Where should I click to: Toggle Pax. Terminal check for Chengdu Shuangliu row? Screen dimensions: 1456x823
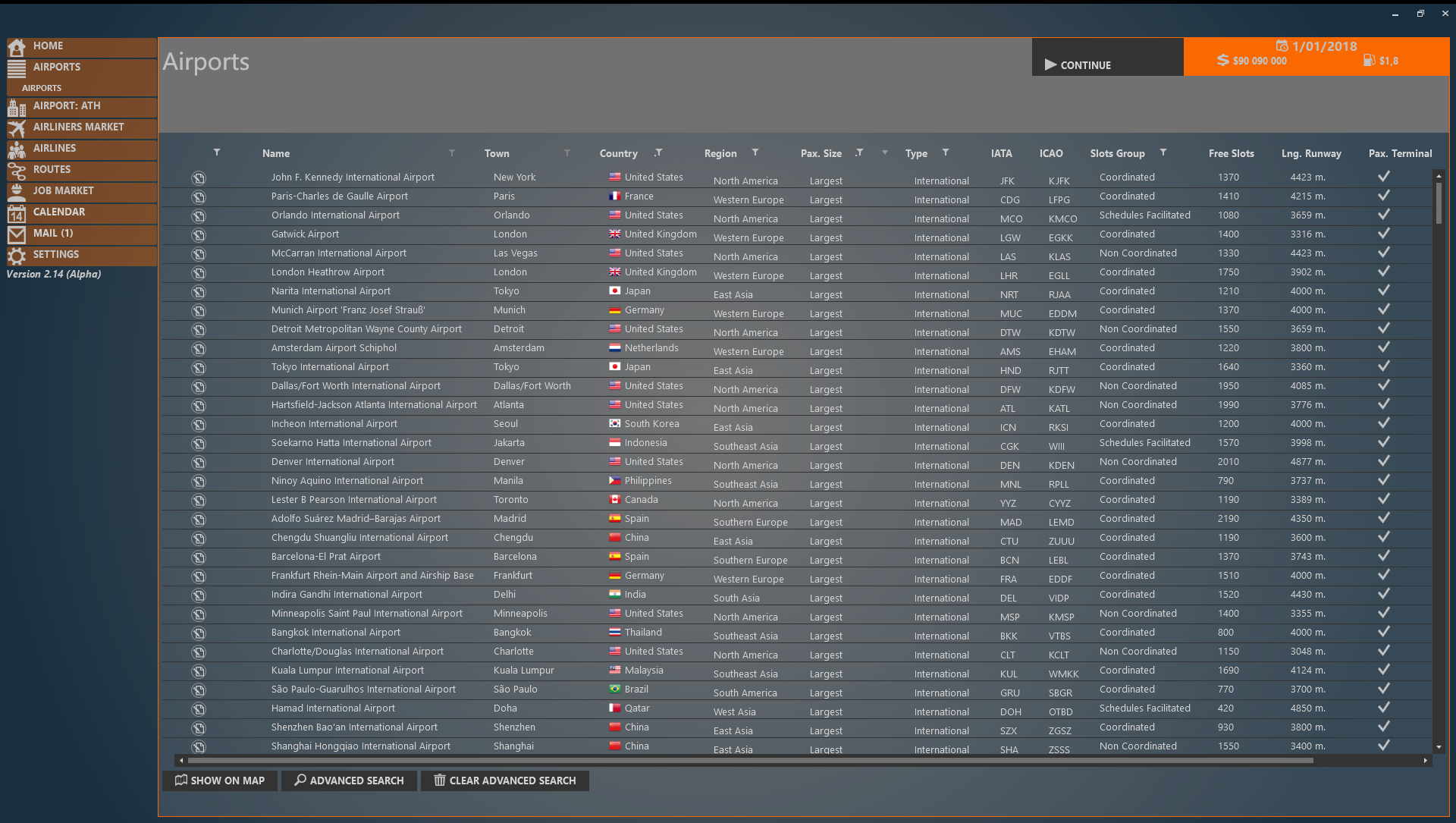1384,536
